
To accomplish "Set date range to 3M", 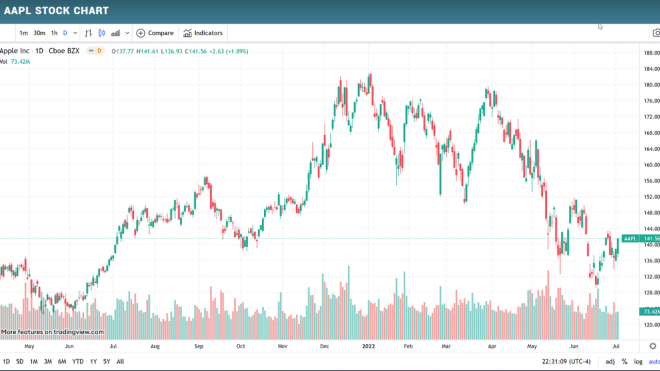I will pos(48,361).
